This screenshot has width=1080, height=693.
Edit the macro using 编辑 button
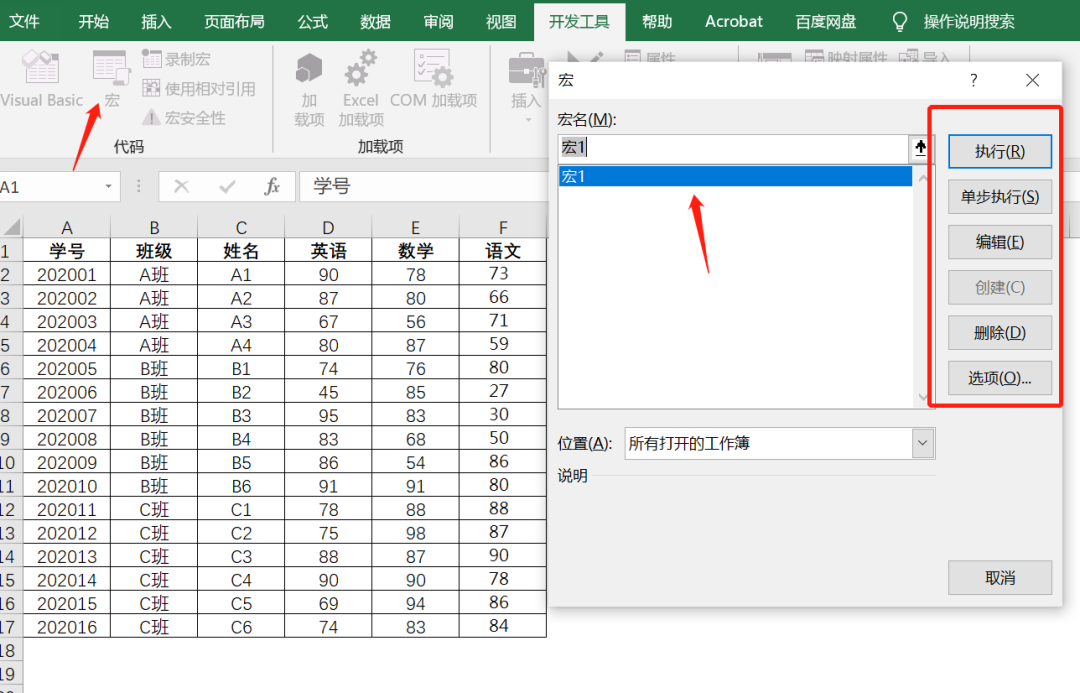[999, 242]
